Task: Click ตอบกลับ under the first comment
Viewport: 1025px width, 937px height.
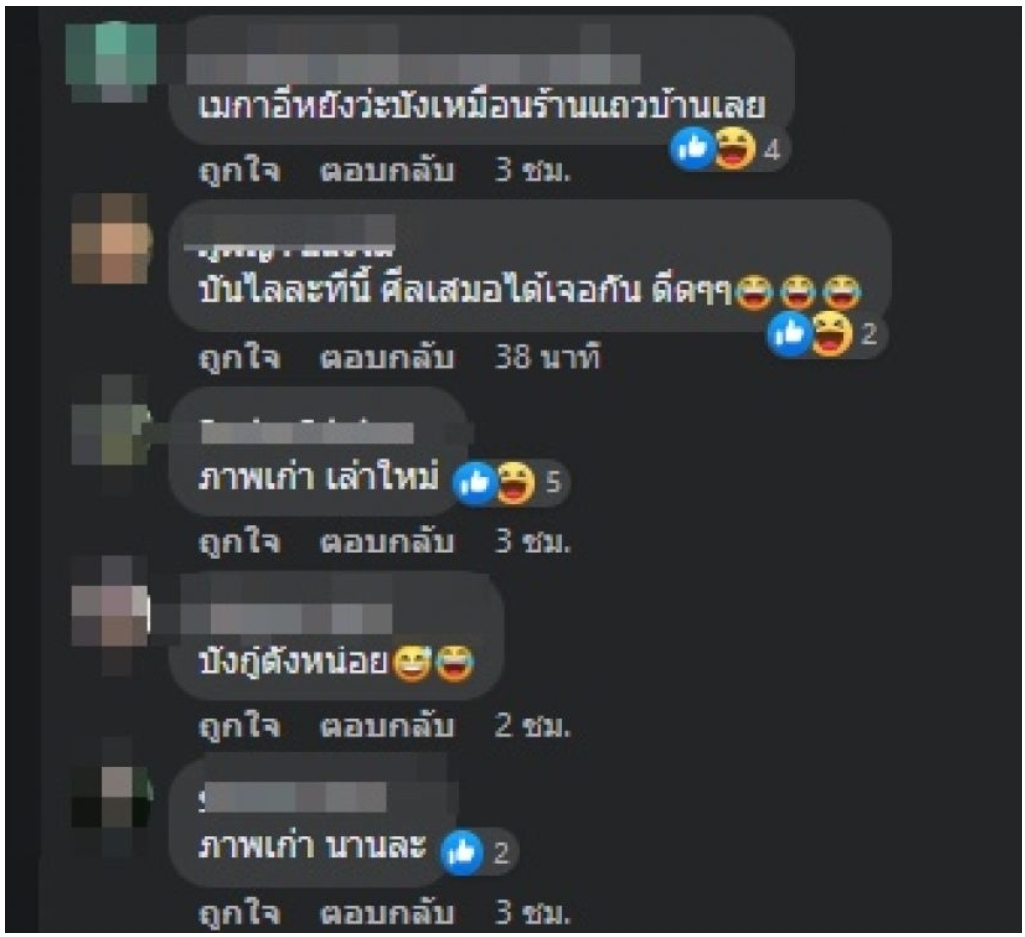Action: pos(387,171)
